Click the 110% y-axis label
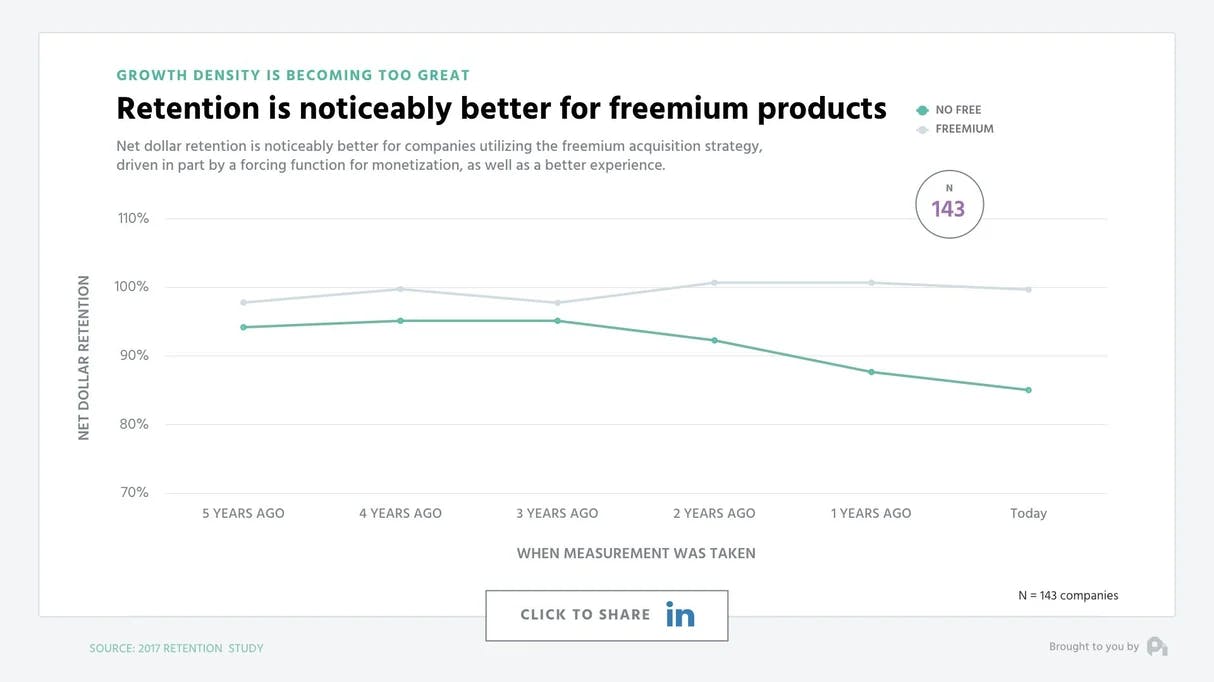Viewport: 1214px width, 682px height. click(133, 218)
